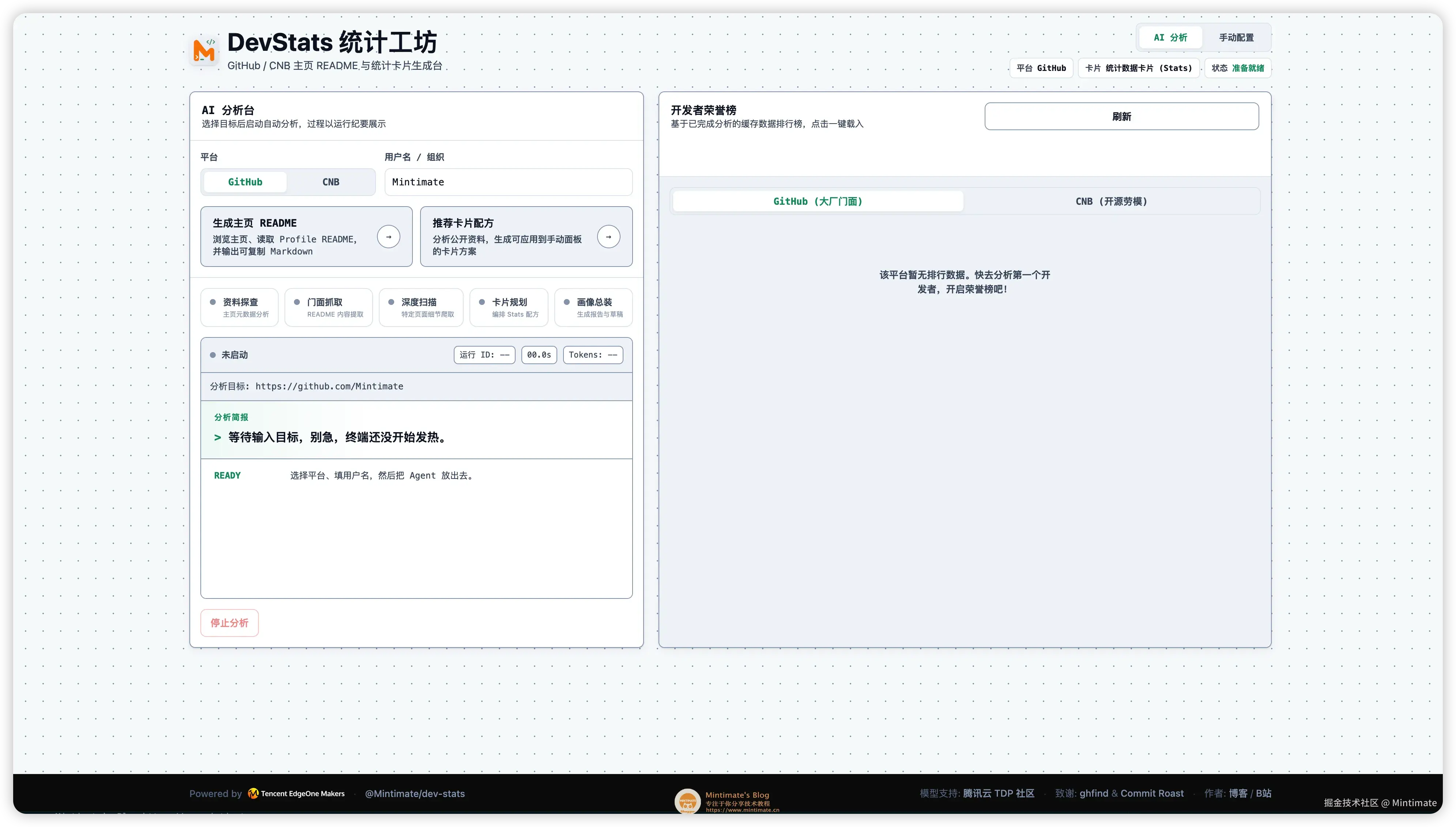The height and width of the screenshot is (827, 1456).
Task: Click the 状态 准备就绪 badge
Action: (1237, 68)
